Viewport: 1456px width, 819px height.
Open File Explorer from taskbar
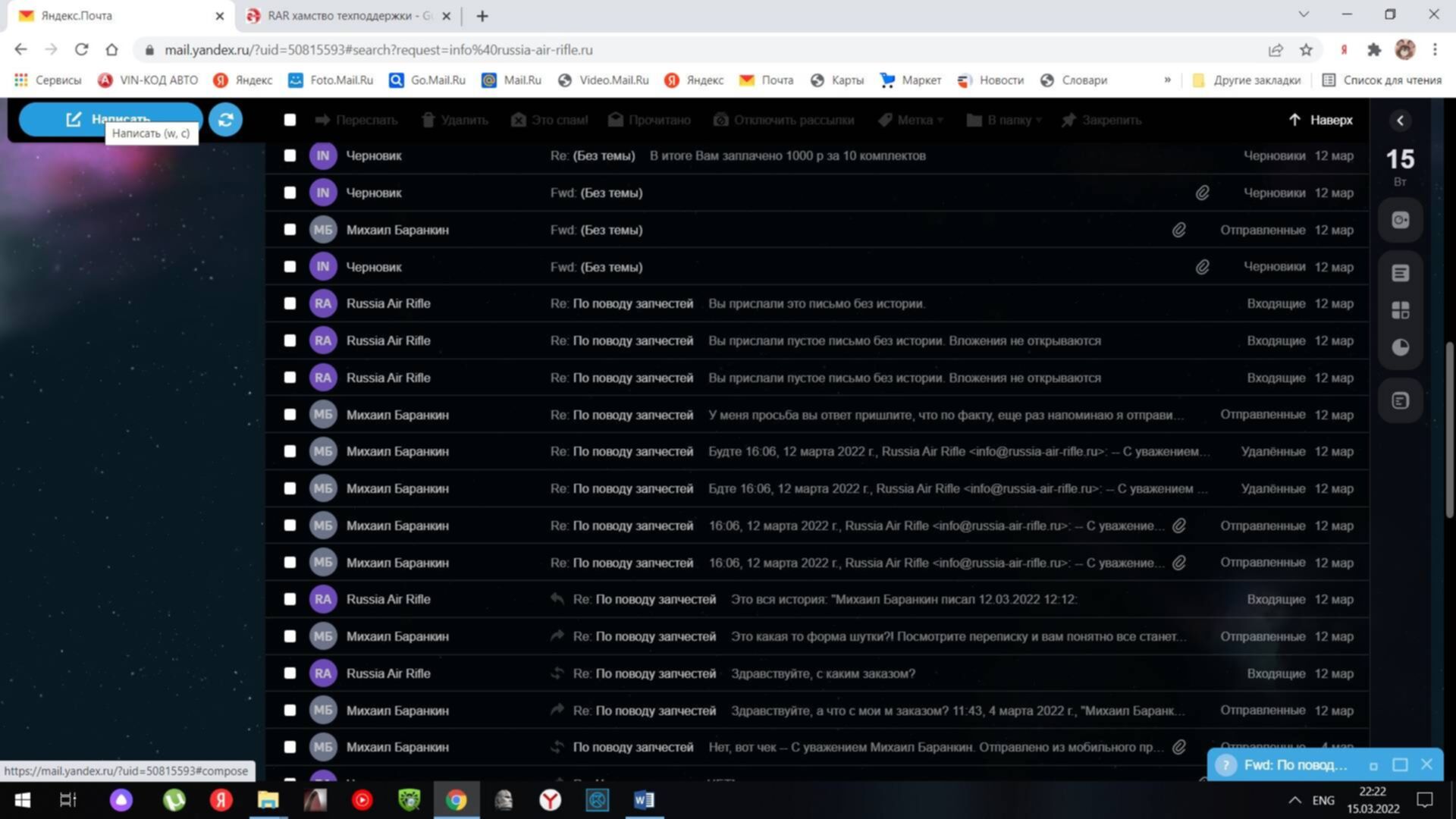(268, 800)
